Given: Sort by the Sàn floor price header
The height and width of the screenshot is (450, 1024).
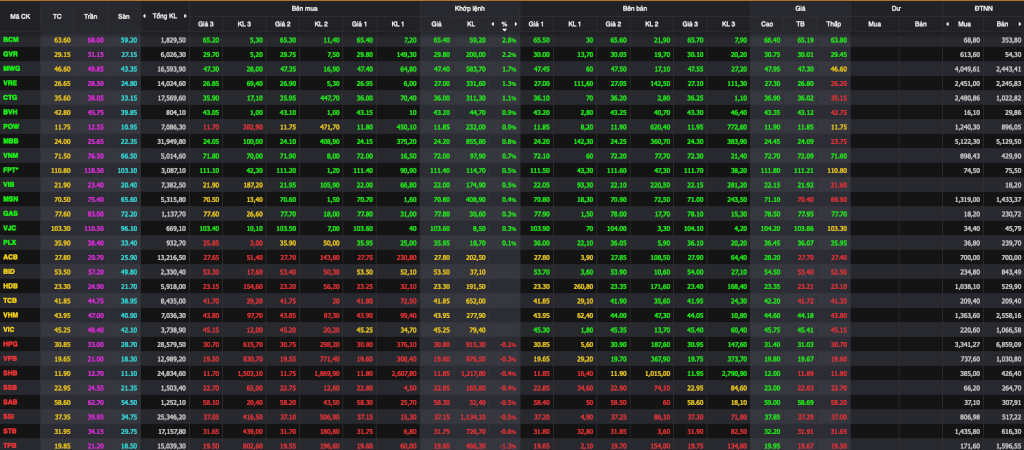Looking at the screenshot, I should (x=123, y=16).
